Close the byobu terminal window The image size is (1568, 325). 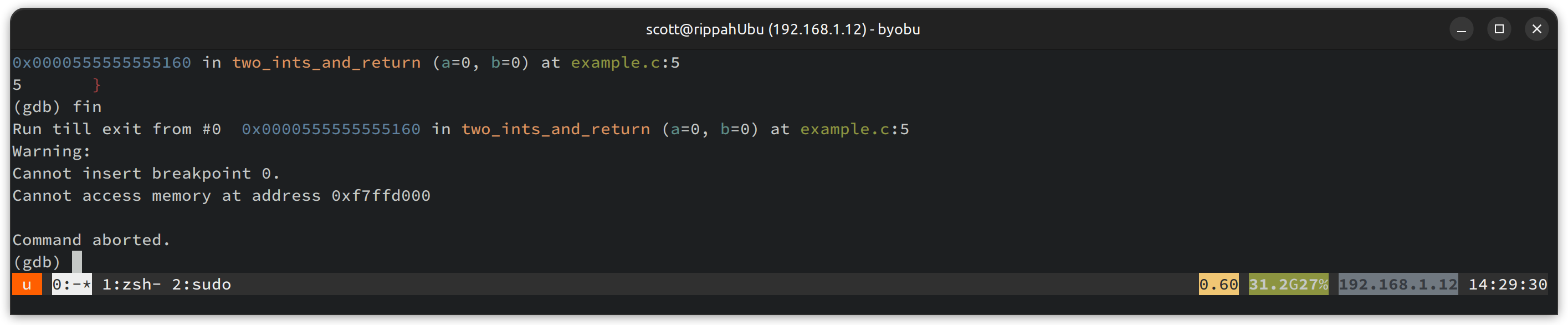pos(1536,29)
